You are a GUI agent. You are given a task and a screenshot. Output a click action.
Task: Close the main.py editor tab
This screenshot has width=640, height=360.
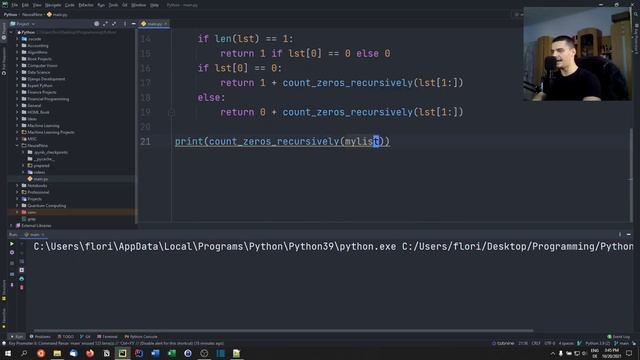[166, 24]
